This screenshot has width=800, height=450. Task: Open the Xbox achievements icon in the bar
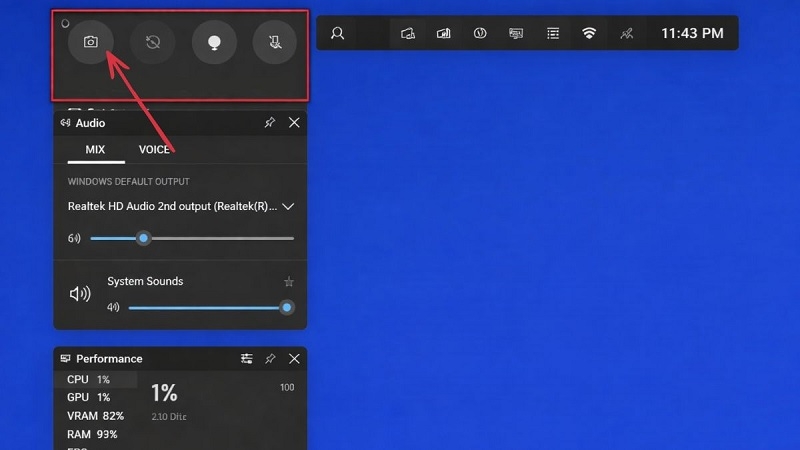pos(480,33)
